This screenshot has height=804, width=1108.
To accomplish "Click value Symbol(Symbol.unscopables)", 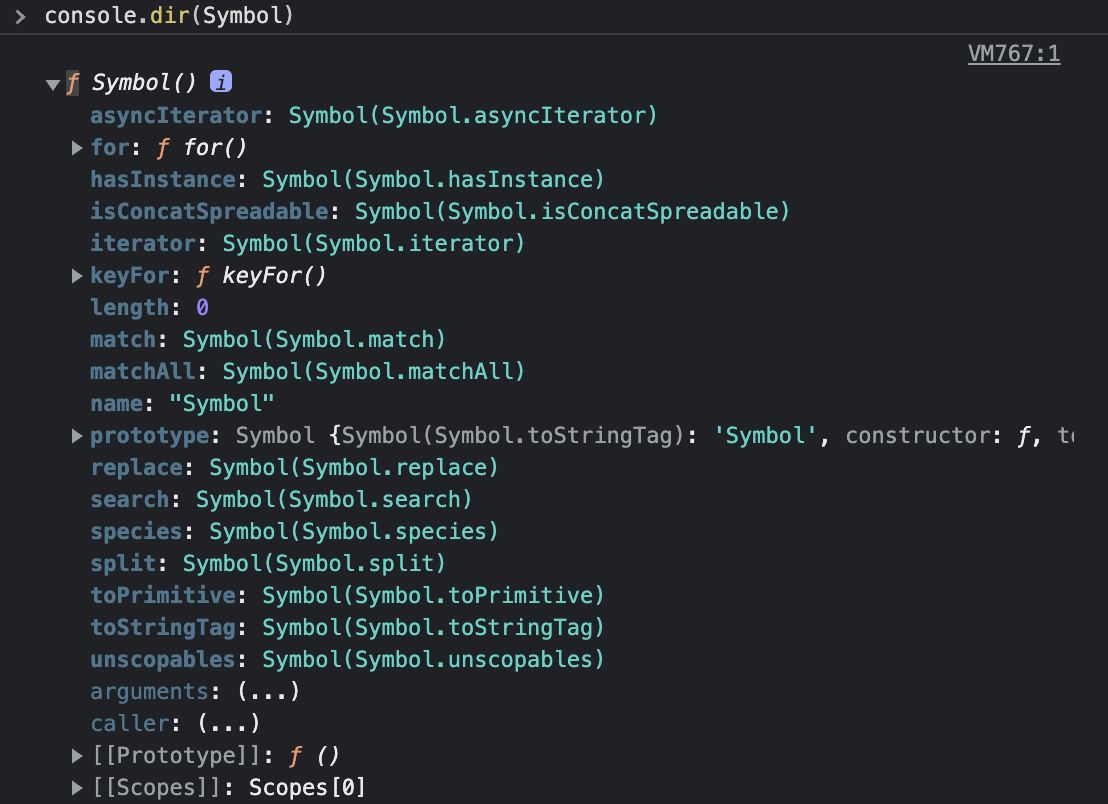I will pos(433,659).
